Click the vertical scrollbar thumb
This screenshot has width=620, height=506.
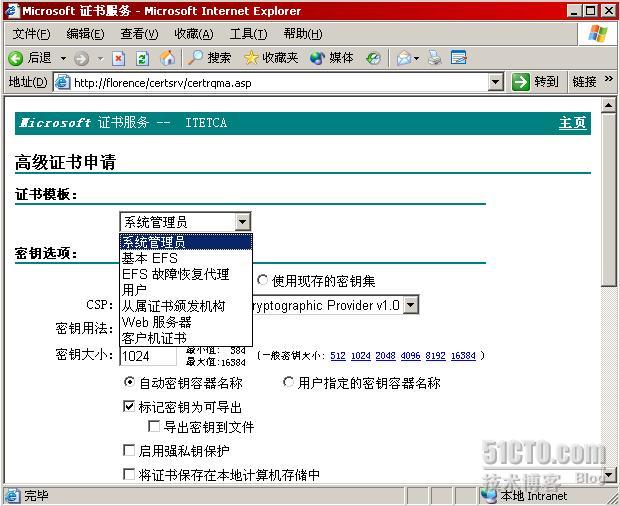(608, 199)
